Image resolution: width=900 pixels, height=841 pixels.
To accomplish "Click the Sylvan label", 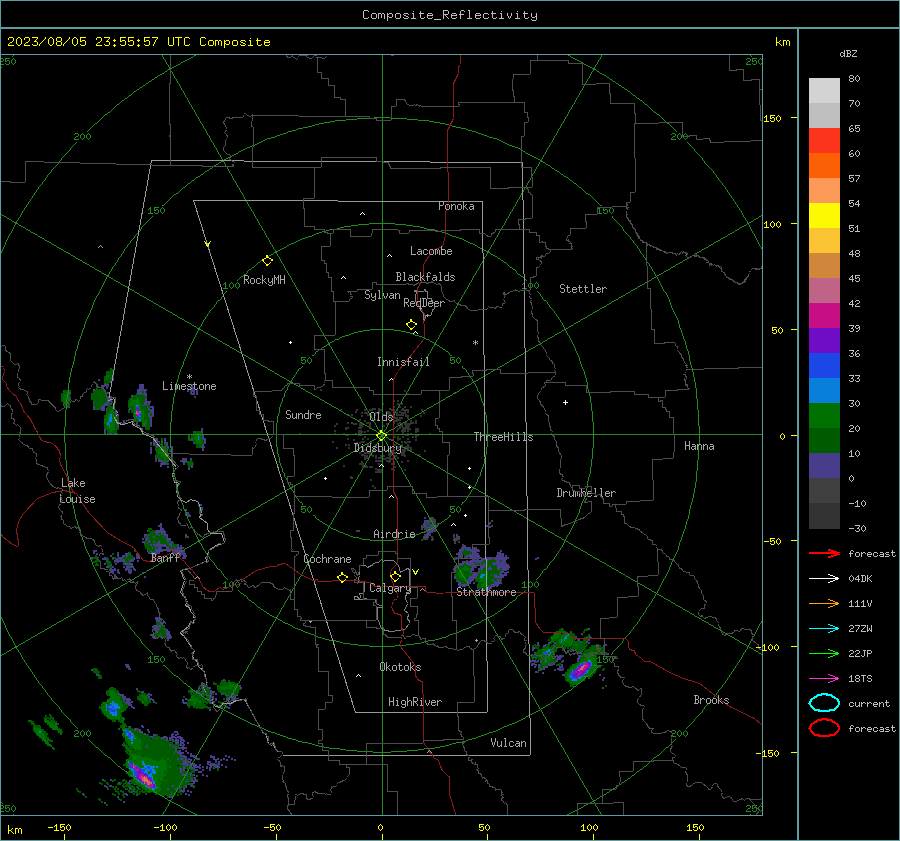I will tap(382, 295).
